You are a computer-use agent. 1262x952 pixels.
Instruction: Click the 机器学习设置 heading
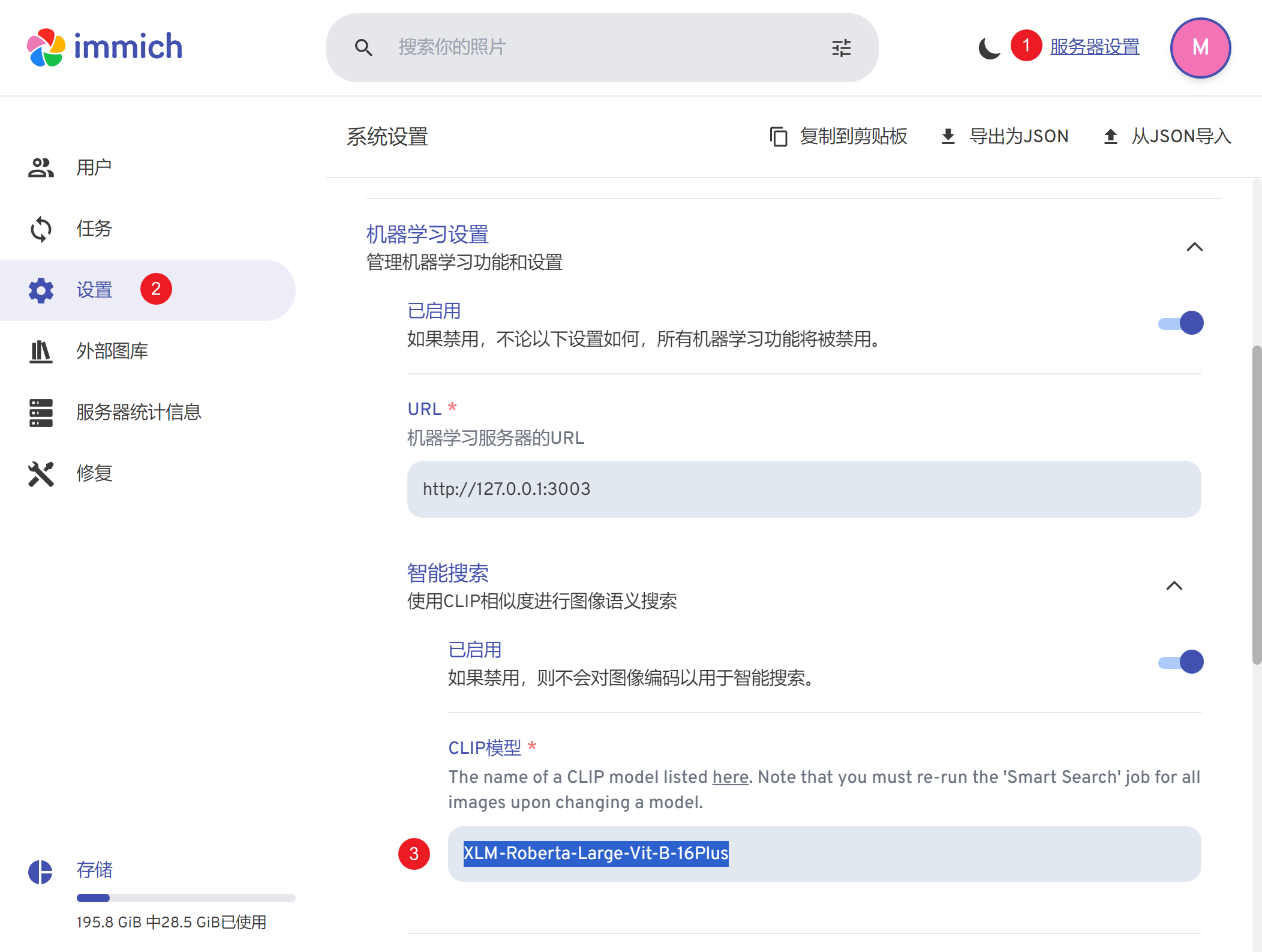(x=427, y=235)
